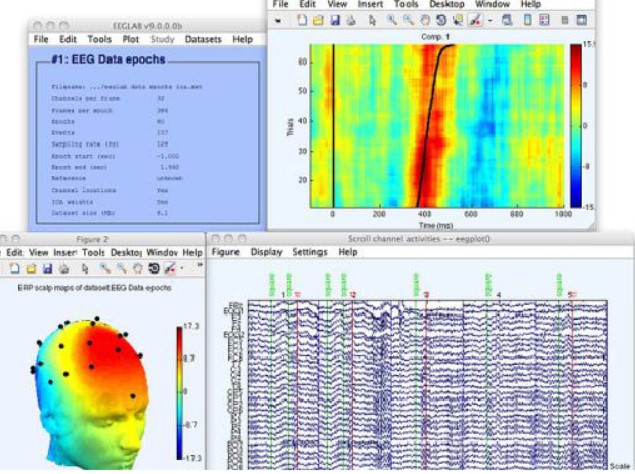The image size is (635, 474).
Task: Click the ERP image colorbar in Comp. 1 window
Action: click(576, 126)
